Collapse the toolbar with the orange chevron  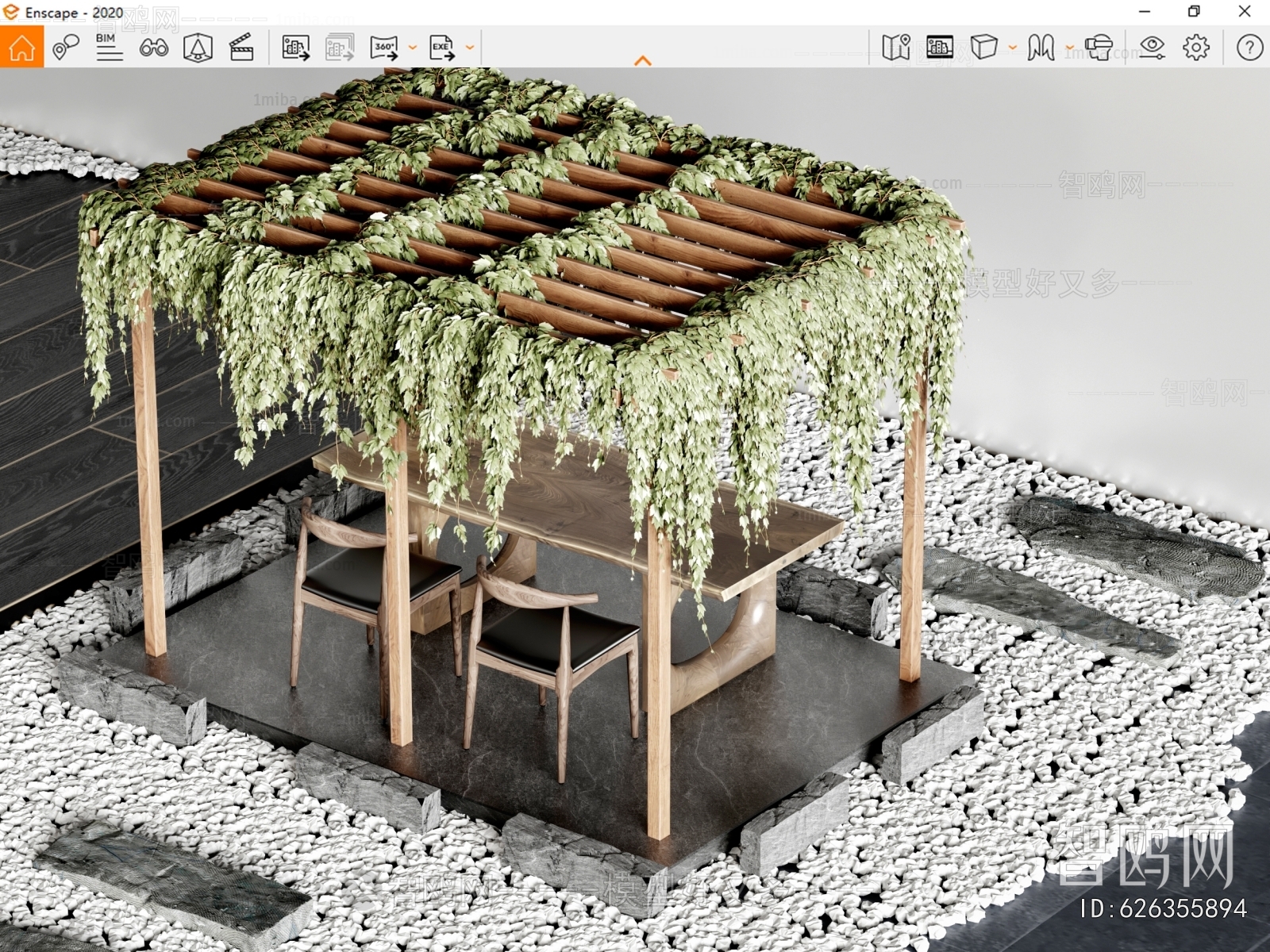point(643,60)
